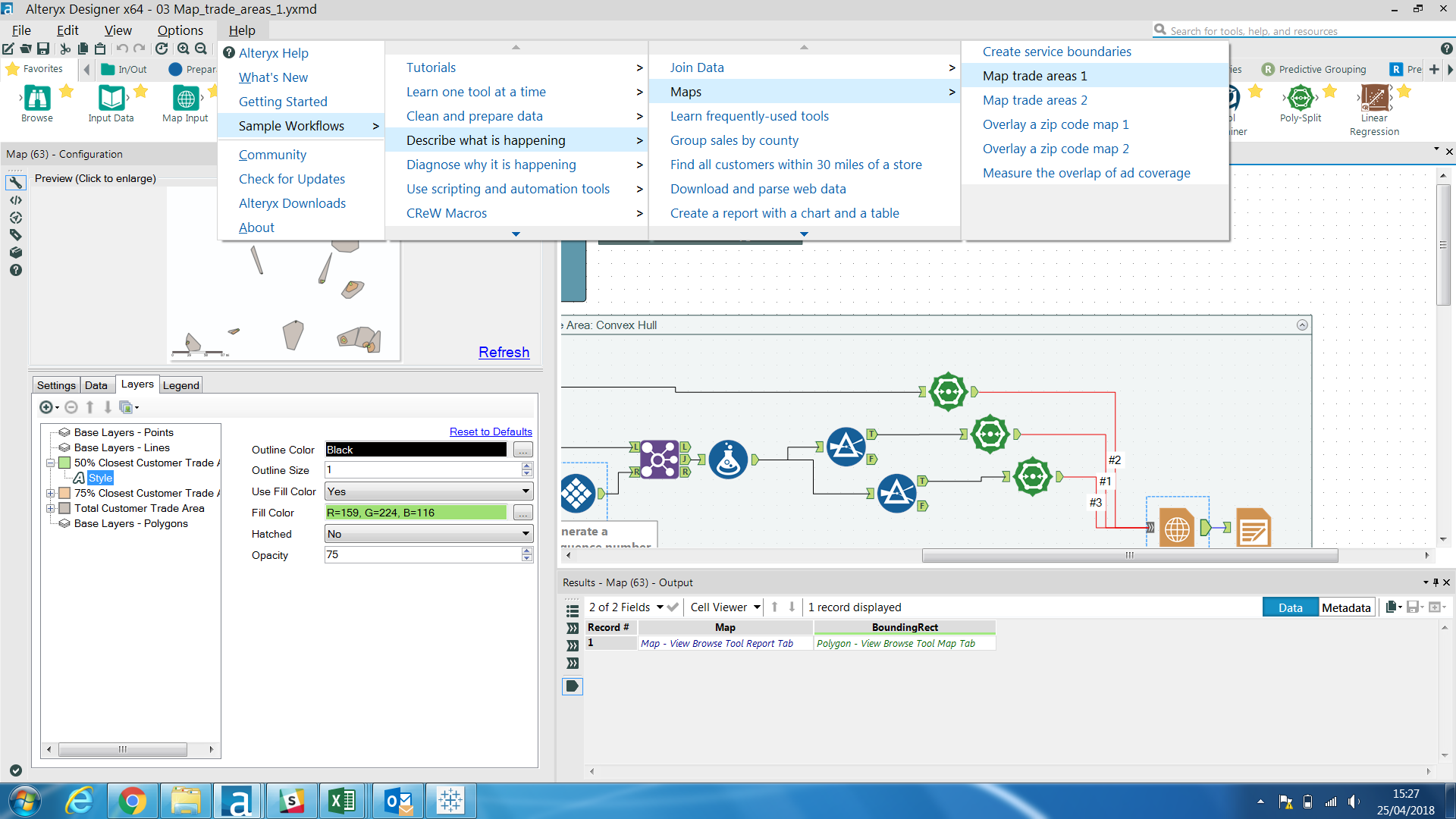This screenshot has width=1456, height=819.
Task: Click the Help question mark icon in sidebar
Action: pyautogui.click(x=15, y=271)
